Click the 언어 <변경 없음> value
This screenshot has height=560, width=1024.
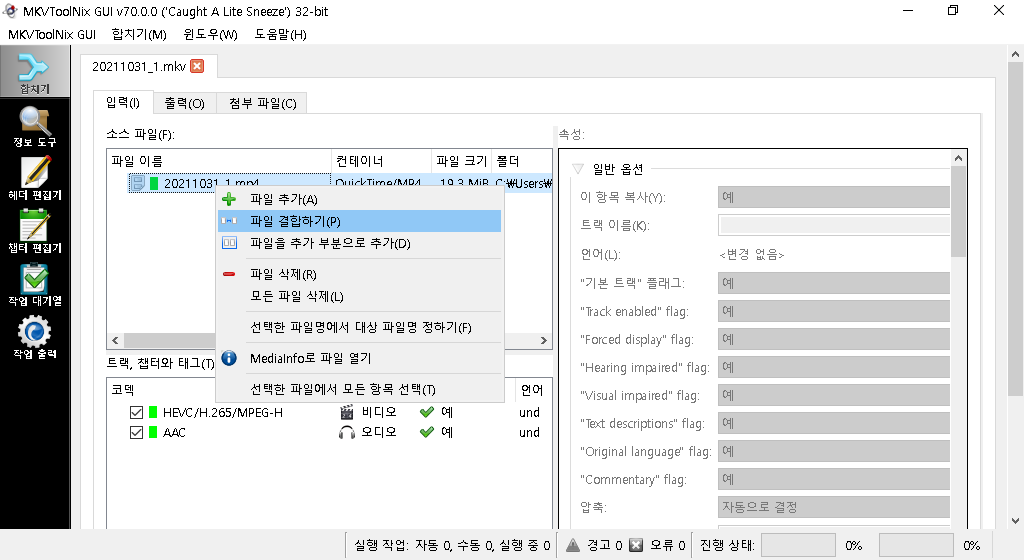point(752,255)
